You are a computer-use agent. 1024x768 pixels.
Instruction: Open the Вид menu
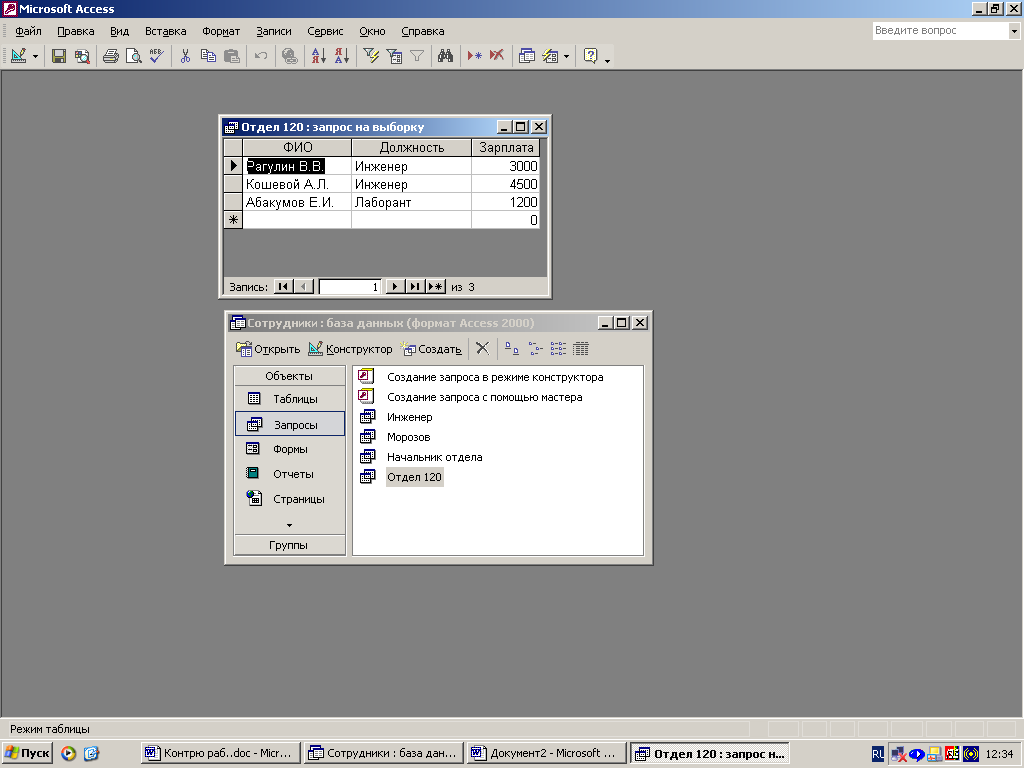coord(120,31)
